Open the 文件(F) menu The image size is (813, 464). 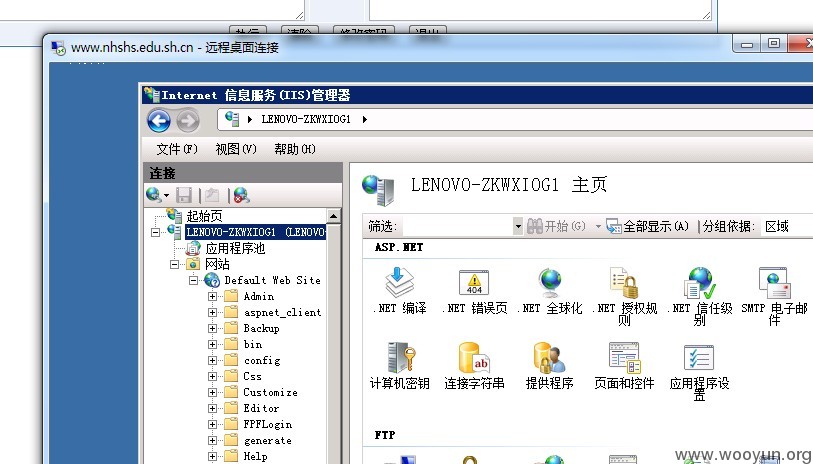click(x=177, y=149)
